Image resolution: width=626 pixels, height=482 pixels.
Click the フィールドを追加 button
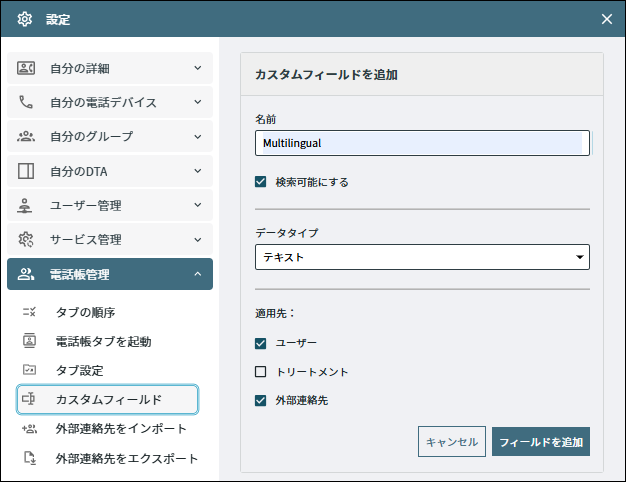tap(541, 442)
